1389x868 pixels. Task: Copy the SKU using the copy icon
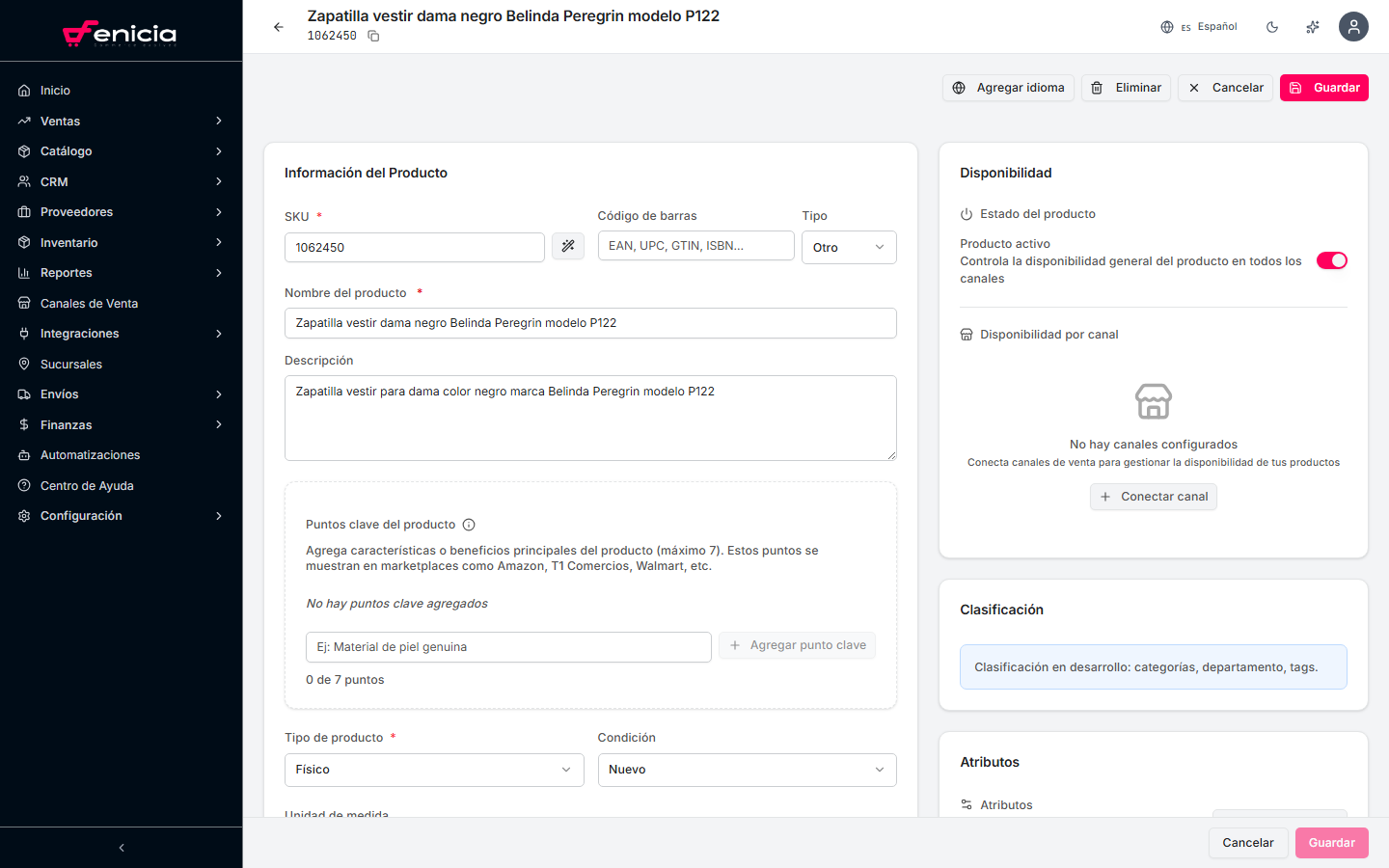pyautogui.click(x=373, y=37)
